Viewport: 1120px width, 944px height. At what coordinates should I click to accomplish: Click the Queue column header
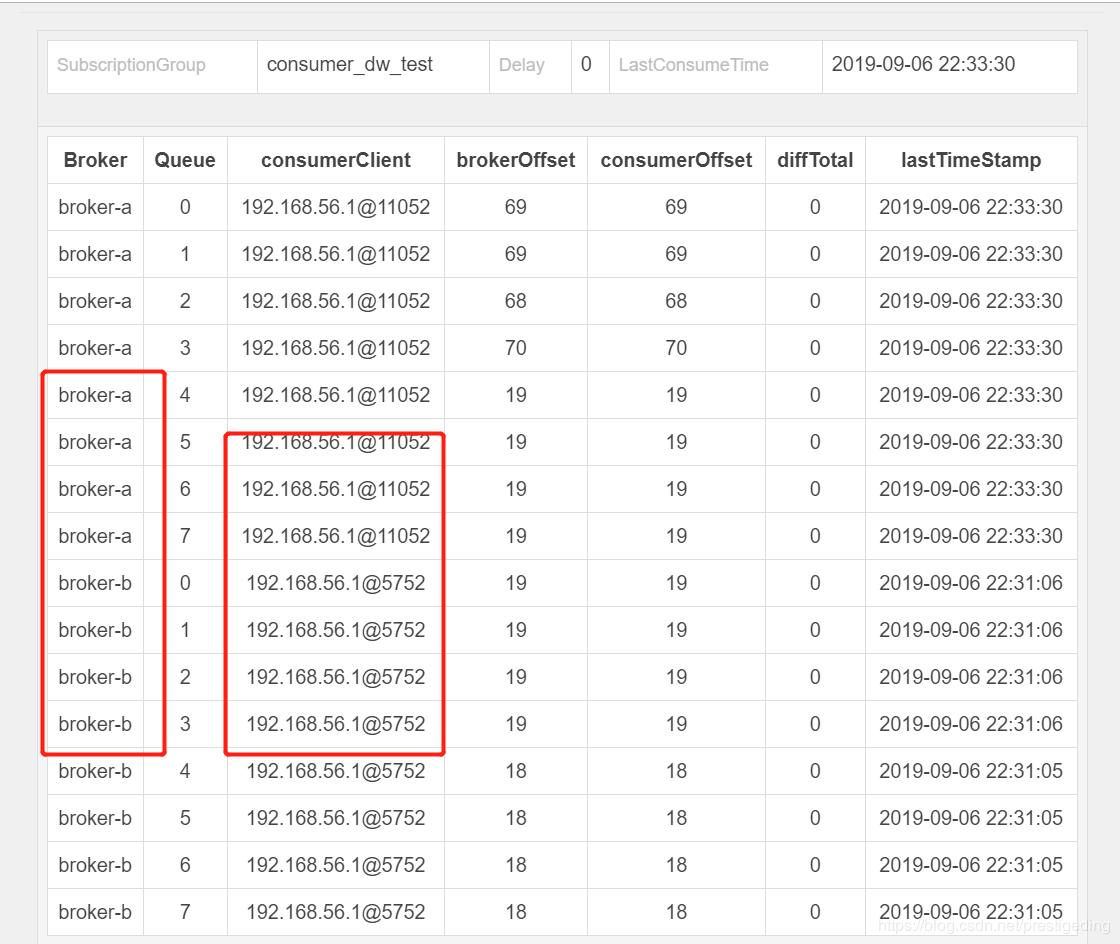click(185, 160)
